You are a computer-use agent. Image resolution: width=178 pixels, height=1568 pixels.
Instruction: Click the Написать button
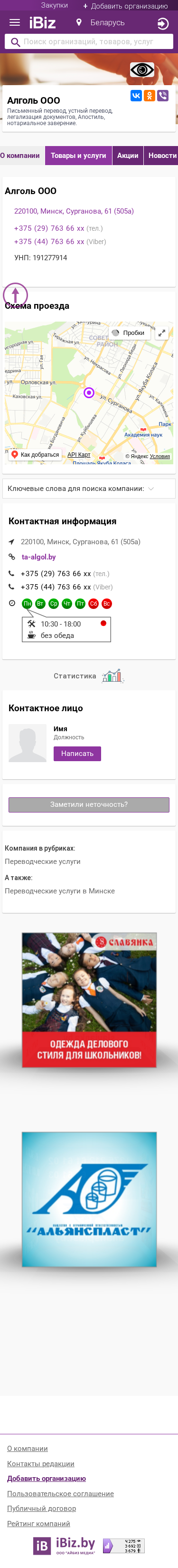tap(77, 754)
